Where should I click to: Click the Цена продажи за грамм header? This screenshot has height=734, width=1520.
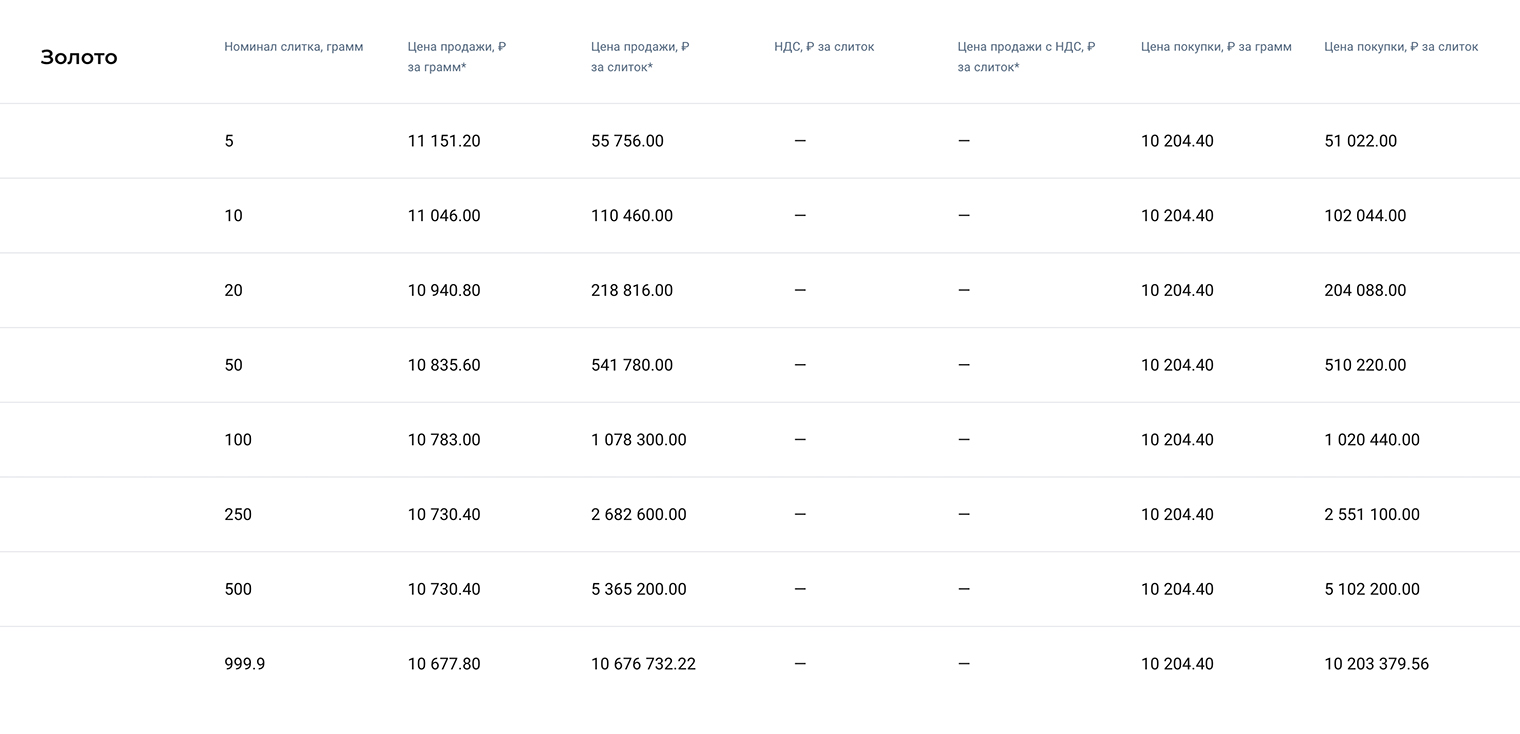point(456,57)
